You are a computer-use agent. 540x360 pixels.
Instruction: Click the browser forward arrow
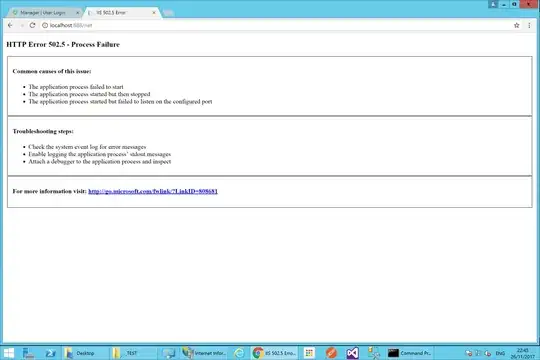22,25
